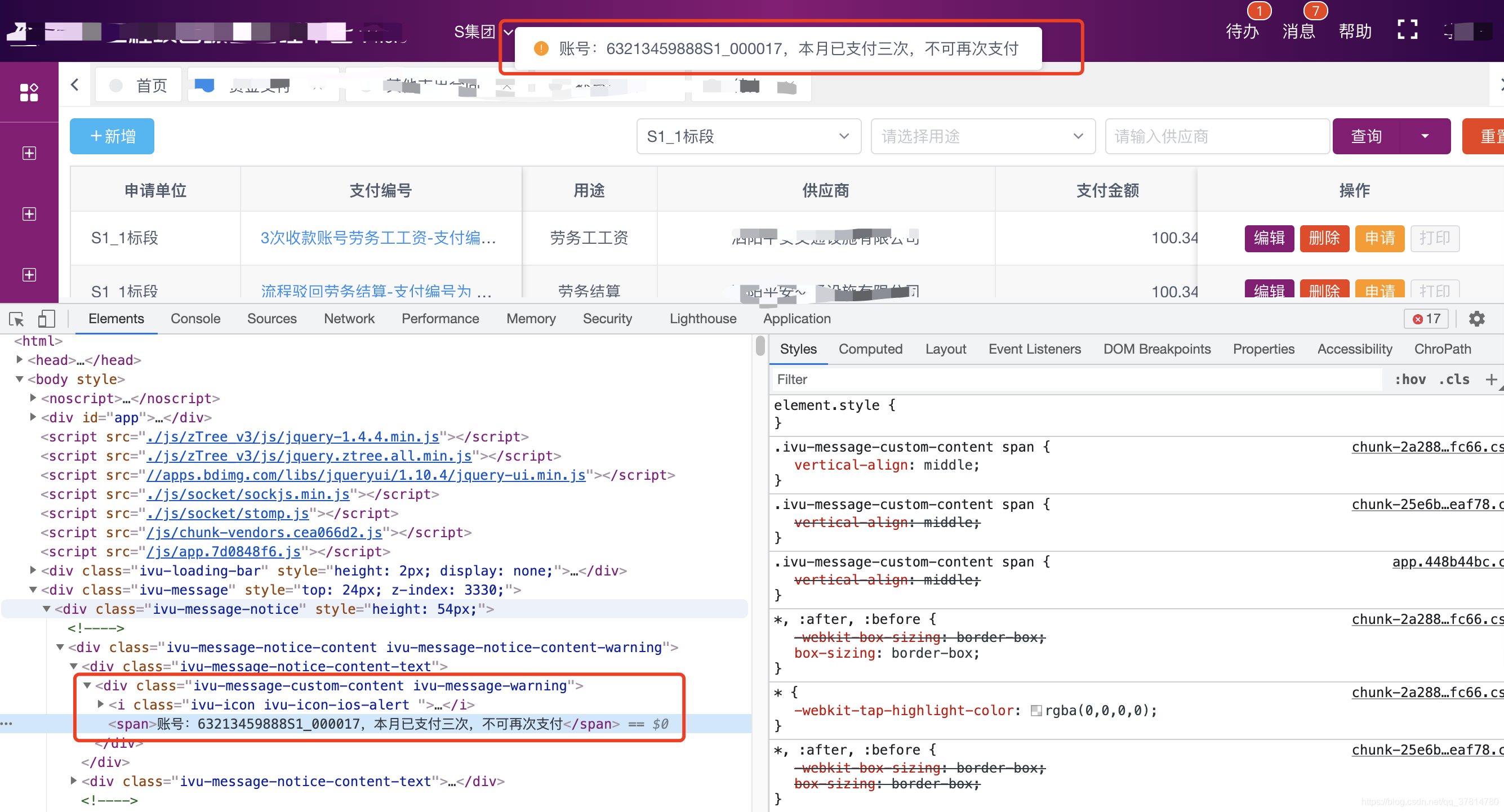Click the sidebar grid menu icon
The height and width of the screenshot is (812, 1504).
[x=29, y=92]
